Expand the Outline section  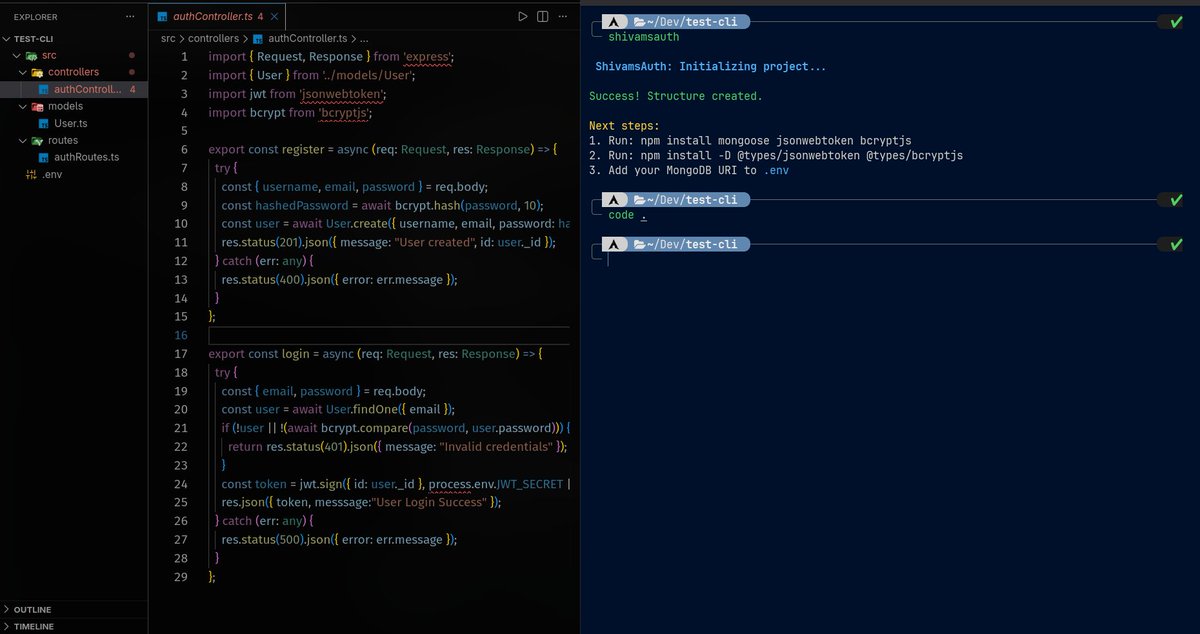(30, 609)
